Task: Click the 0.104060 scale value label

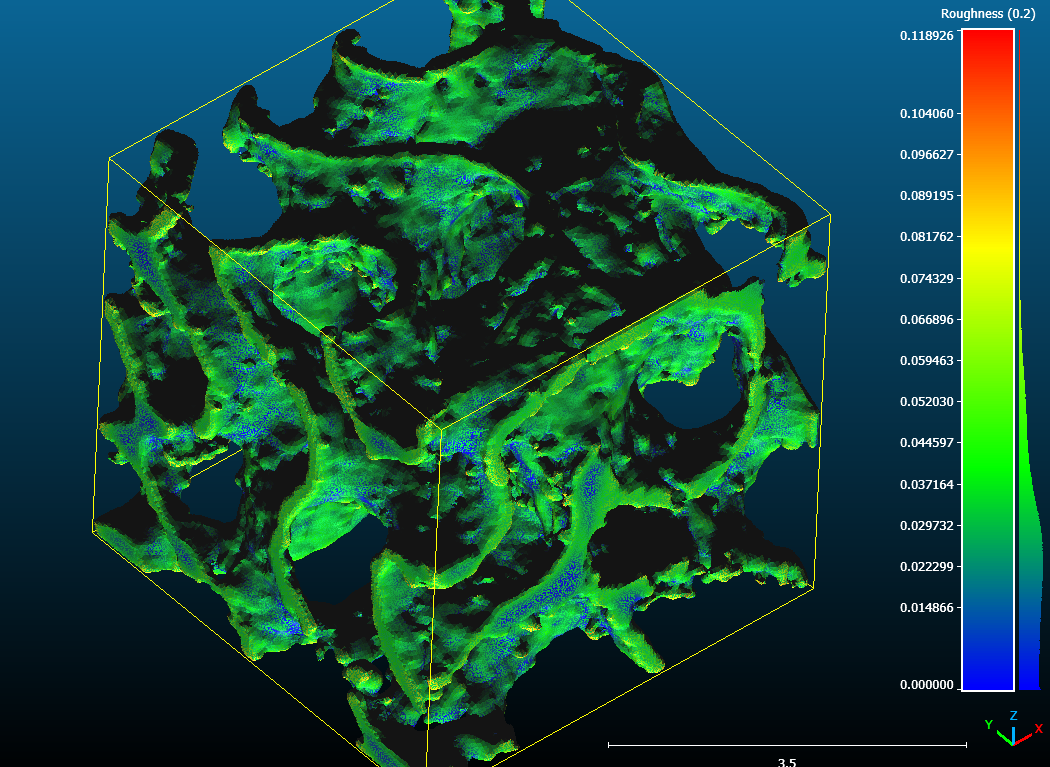Action: pyautogui.click(x=926, y=113)
